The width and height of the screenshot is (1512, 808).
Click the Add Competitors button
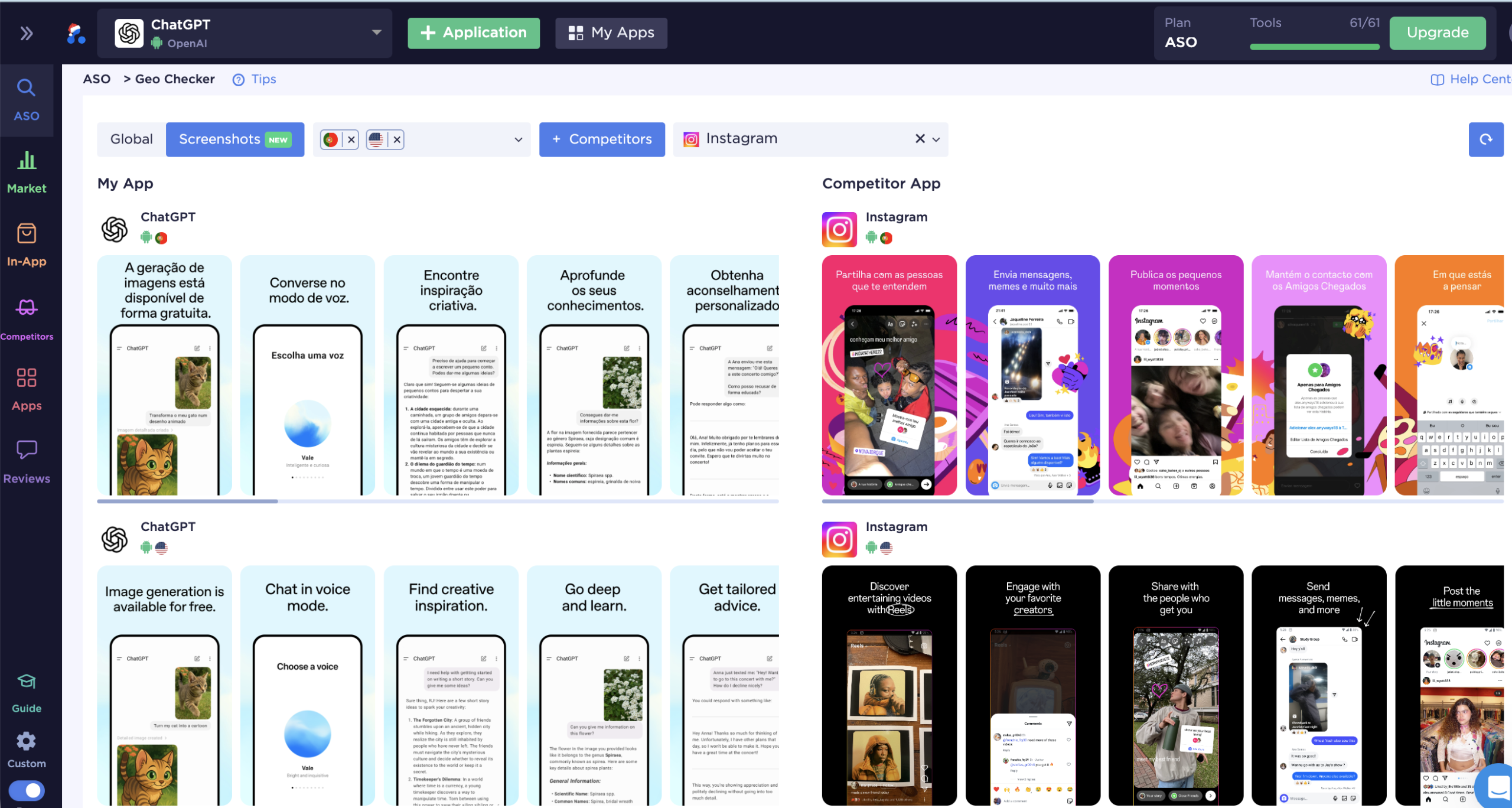click(x=601, y=139)
